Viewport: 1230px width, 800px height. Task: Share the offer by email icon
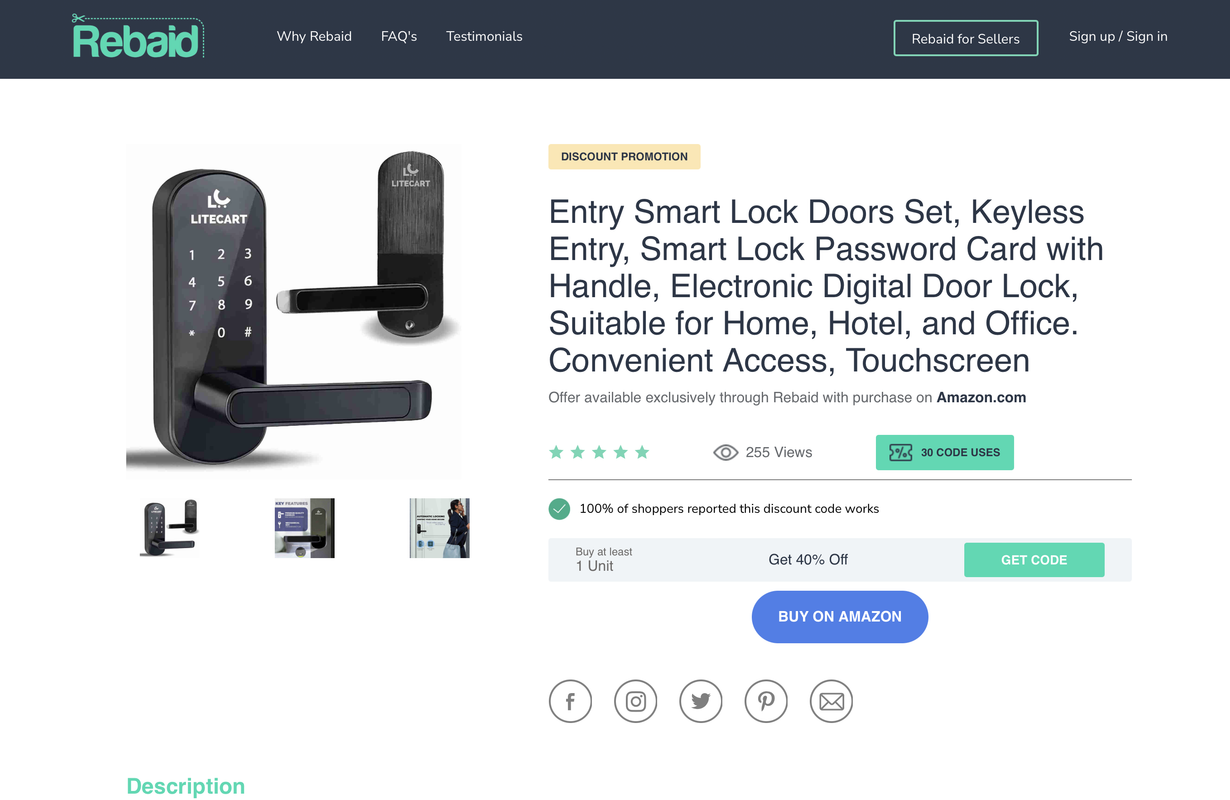tap(832, 701)
